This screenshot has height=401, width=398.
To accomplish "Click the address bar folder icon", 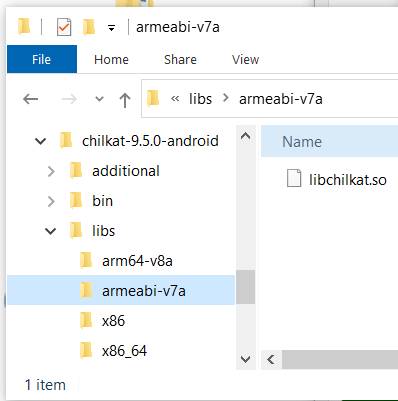I will click(153, 99).
